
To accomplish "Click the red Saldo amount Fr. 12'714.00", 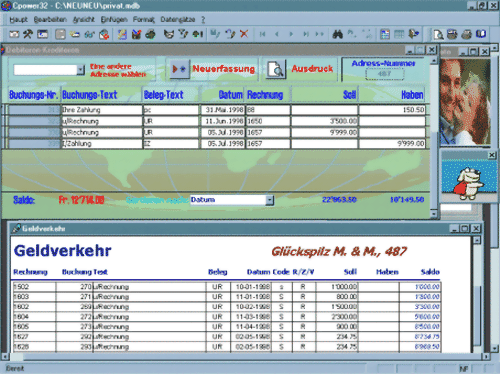I will [x=81, y=200].
